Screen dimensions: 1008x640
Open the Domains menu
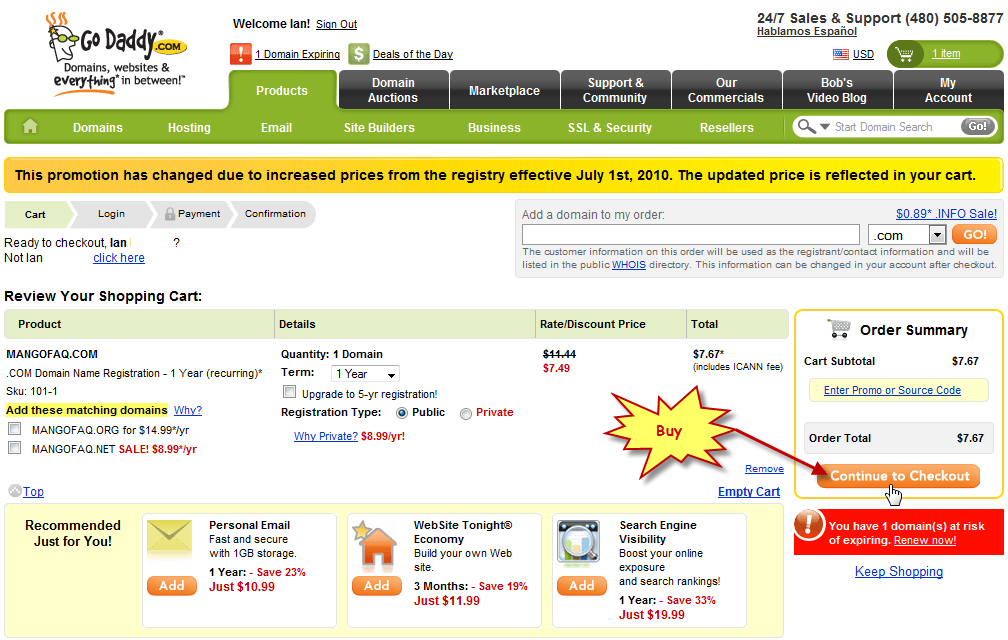pos(98,127)
